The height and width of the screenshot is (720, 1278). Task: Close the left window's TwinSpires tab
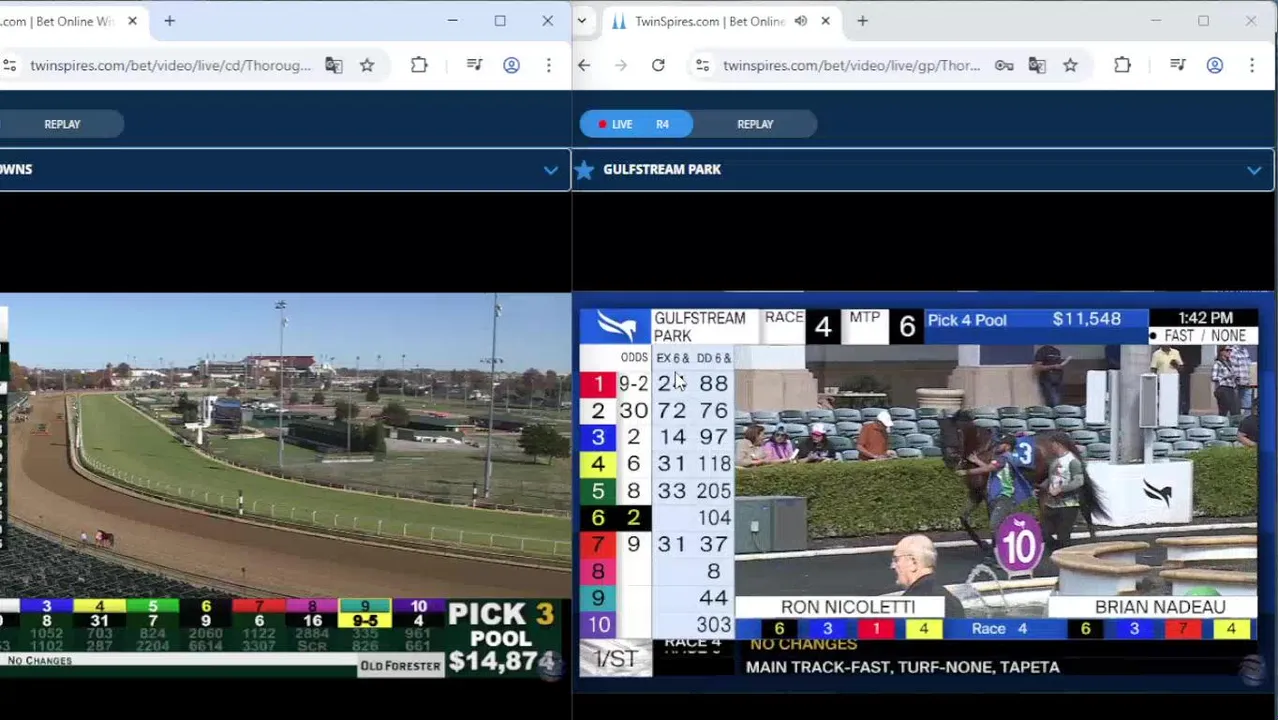132,21
